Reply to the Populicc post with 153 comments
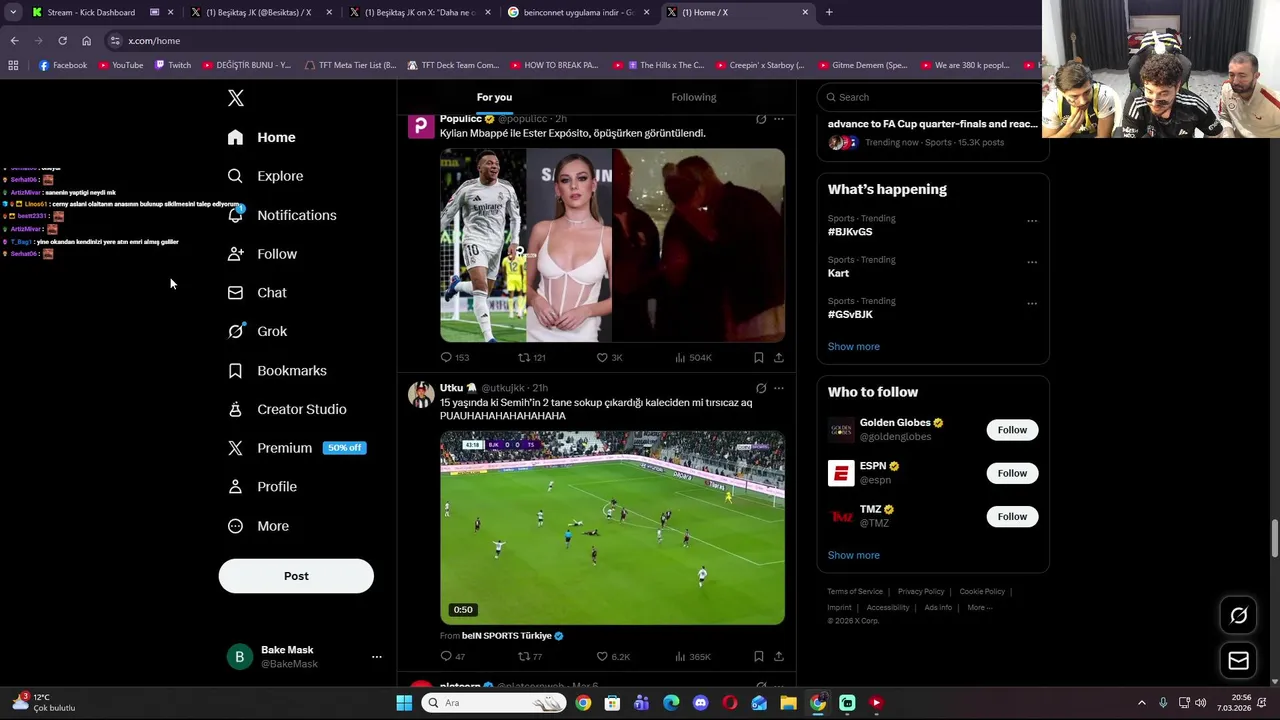This screenshot has width=1280, height=720. pos(455,357)
